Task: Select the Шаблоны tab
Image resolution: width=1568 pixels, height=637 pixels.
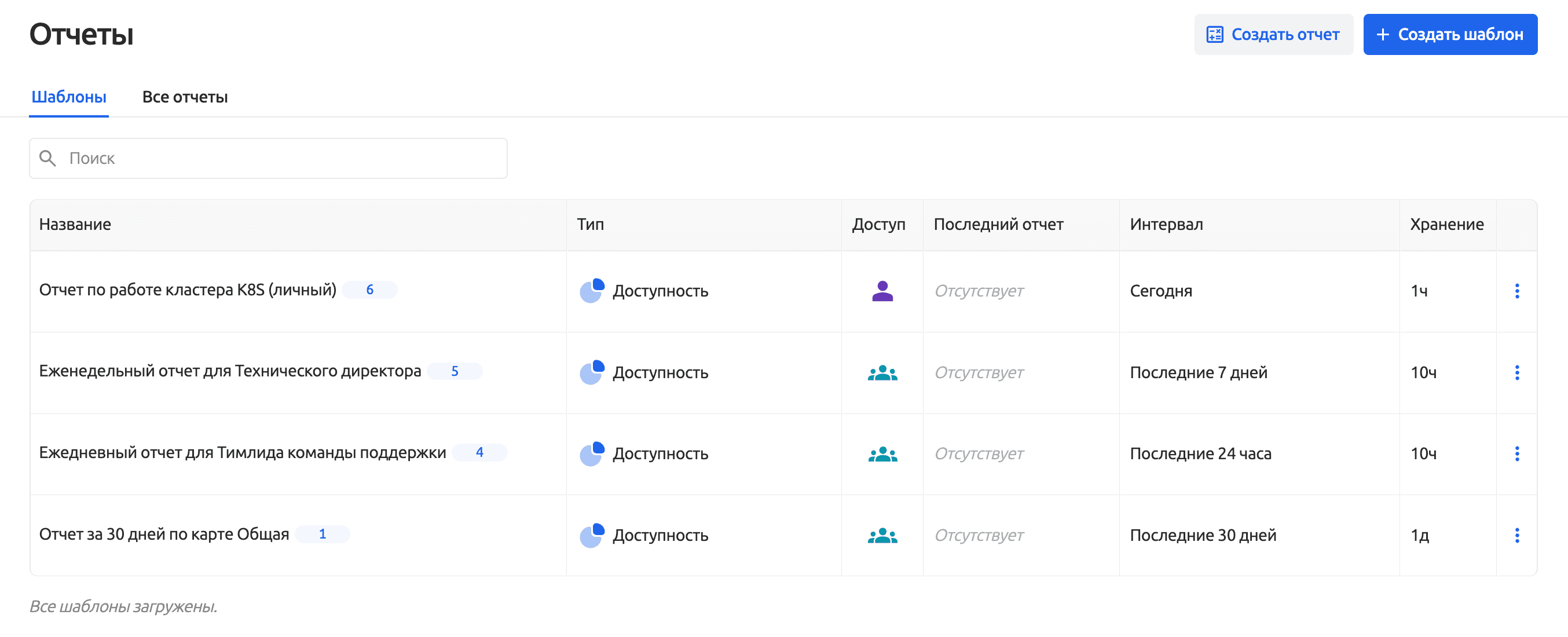Action: [x=69, y=97]
